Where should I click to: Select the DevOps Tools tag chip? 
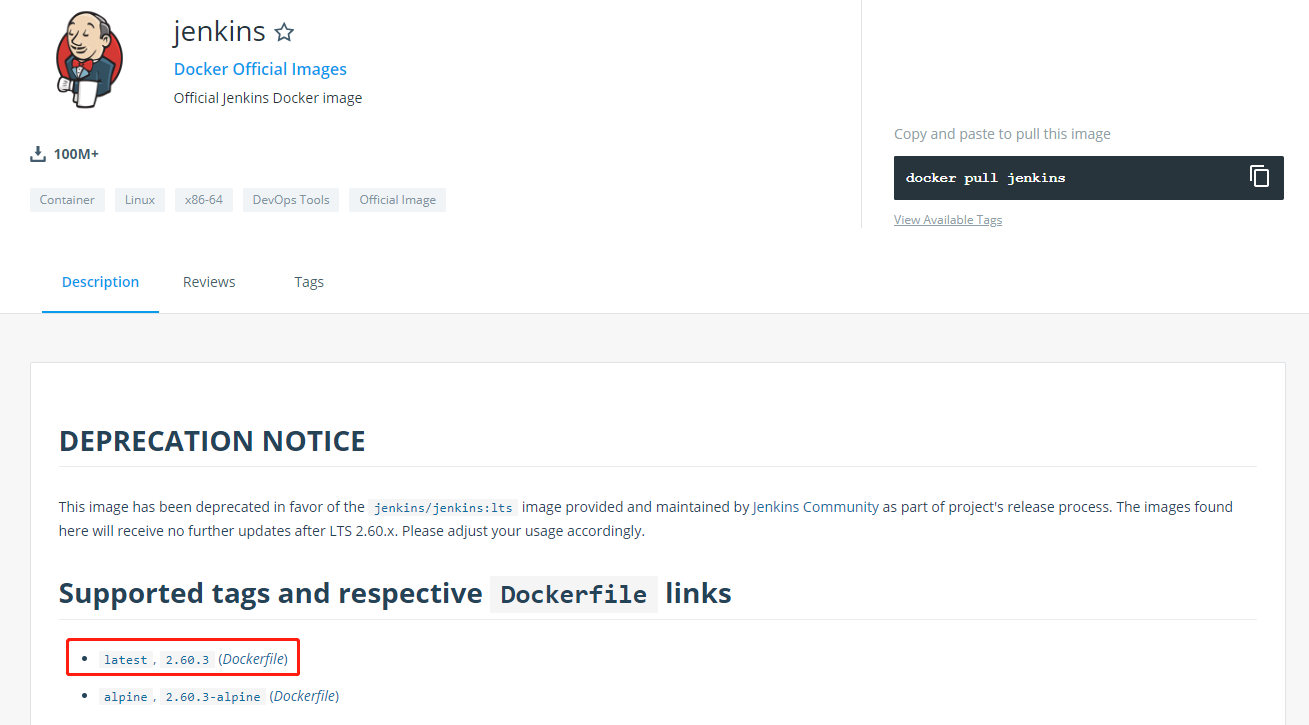click(x=291, y=200)
